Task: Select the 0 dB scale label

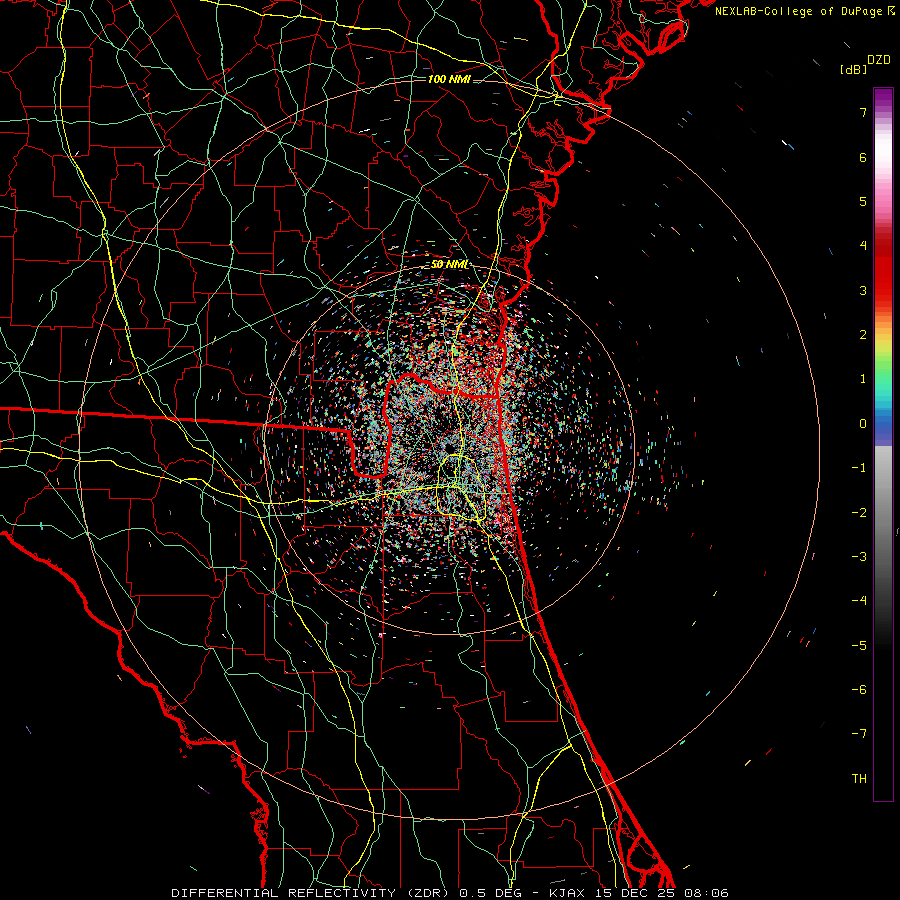Action: point(863,424)
